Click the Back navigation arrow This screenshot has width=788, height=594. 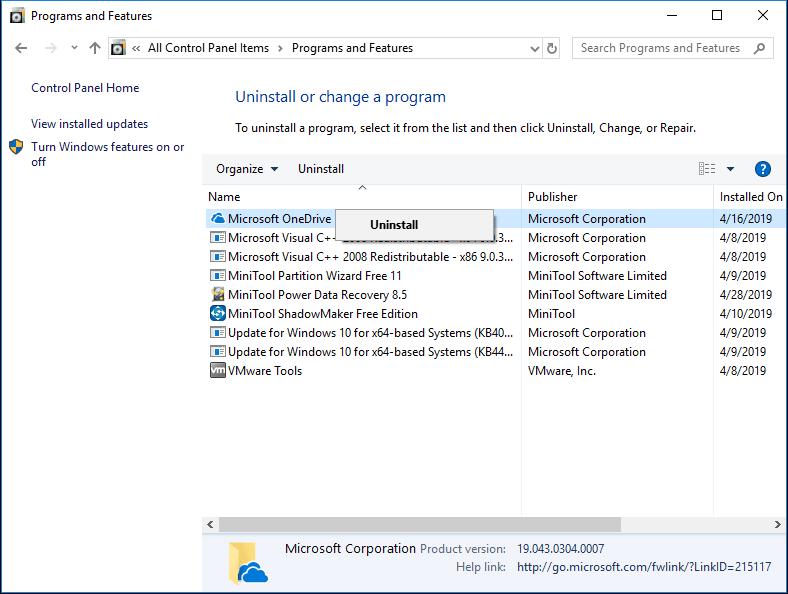coord(22,48)
